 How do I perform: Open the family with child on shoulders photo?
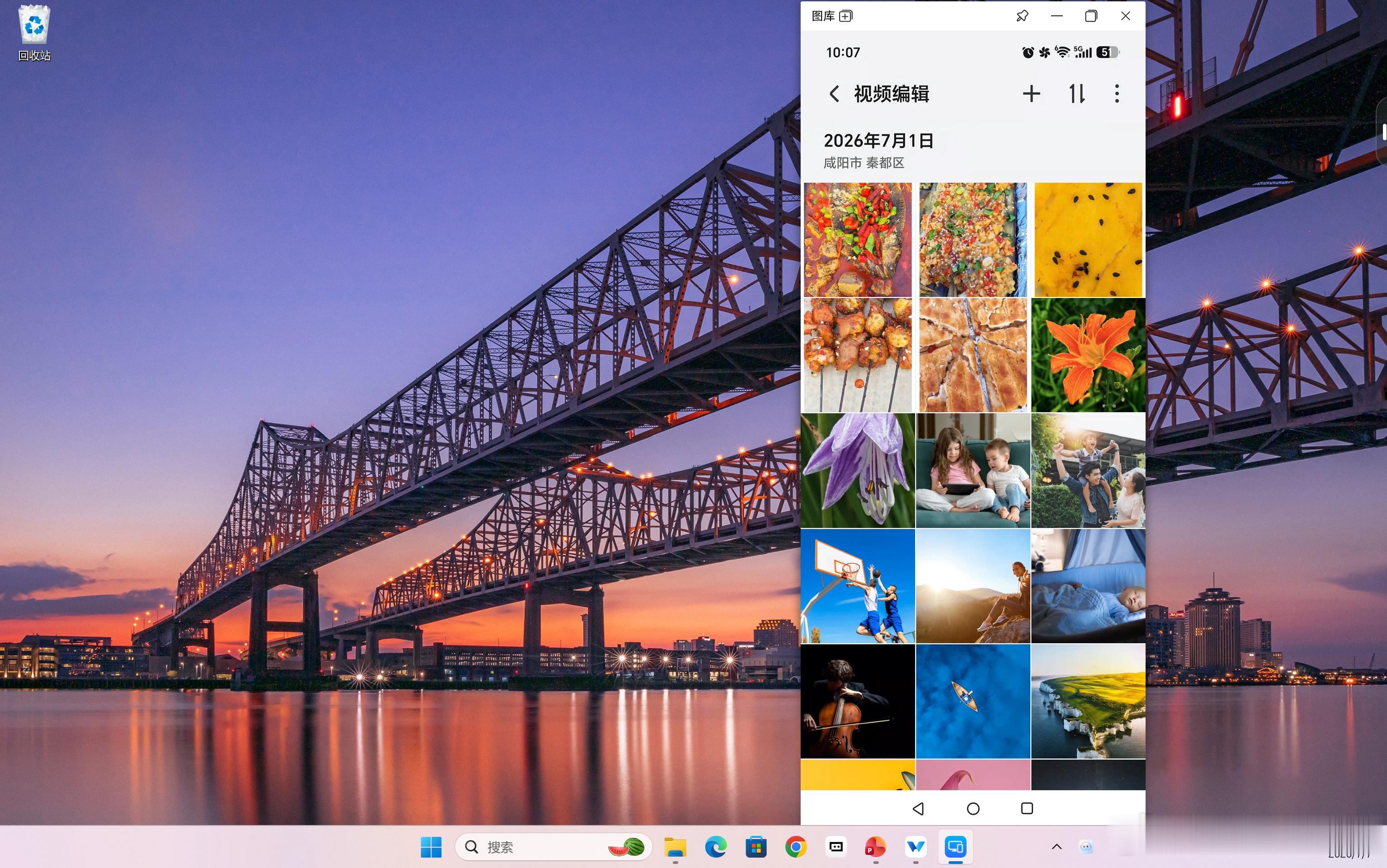pos(1089,470)
